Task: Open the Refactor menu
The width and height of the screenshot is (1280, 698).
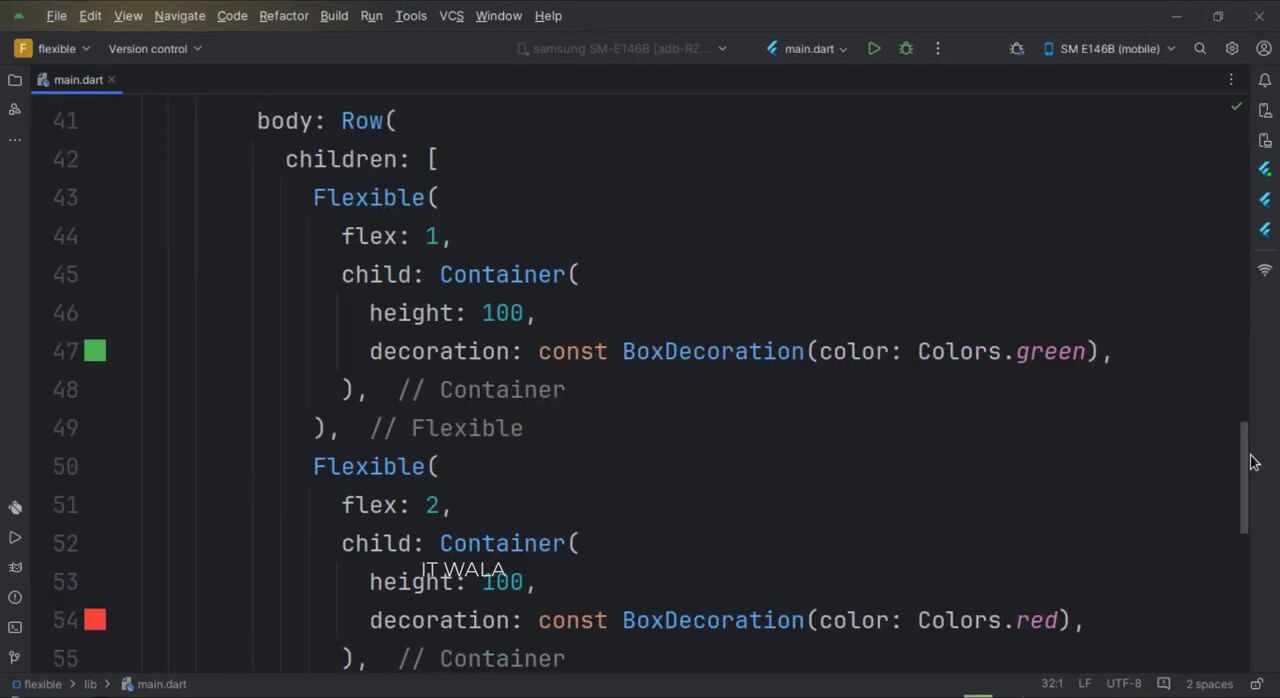Action: point(283,16)
